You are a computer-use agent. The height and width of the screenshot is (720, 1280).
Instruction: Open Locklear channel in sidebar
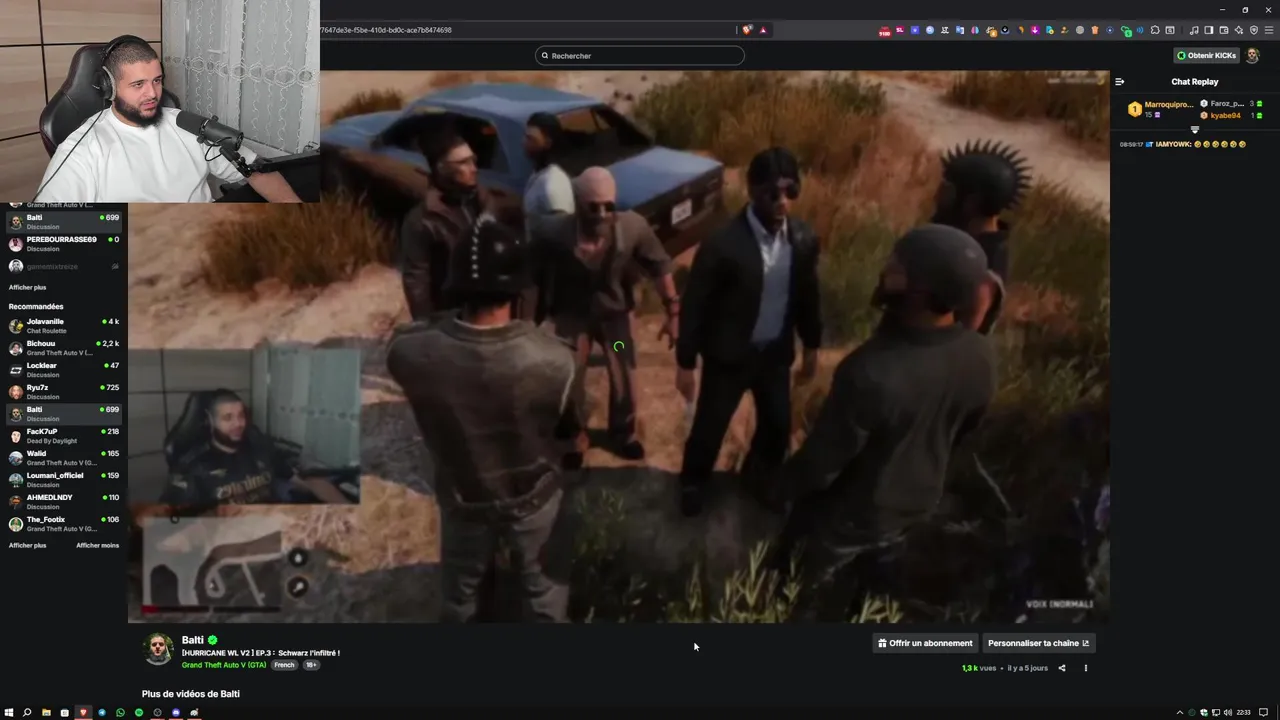pos(64,370)
